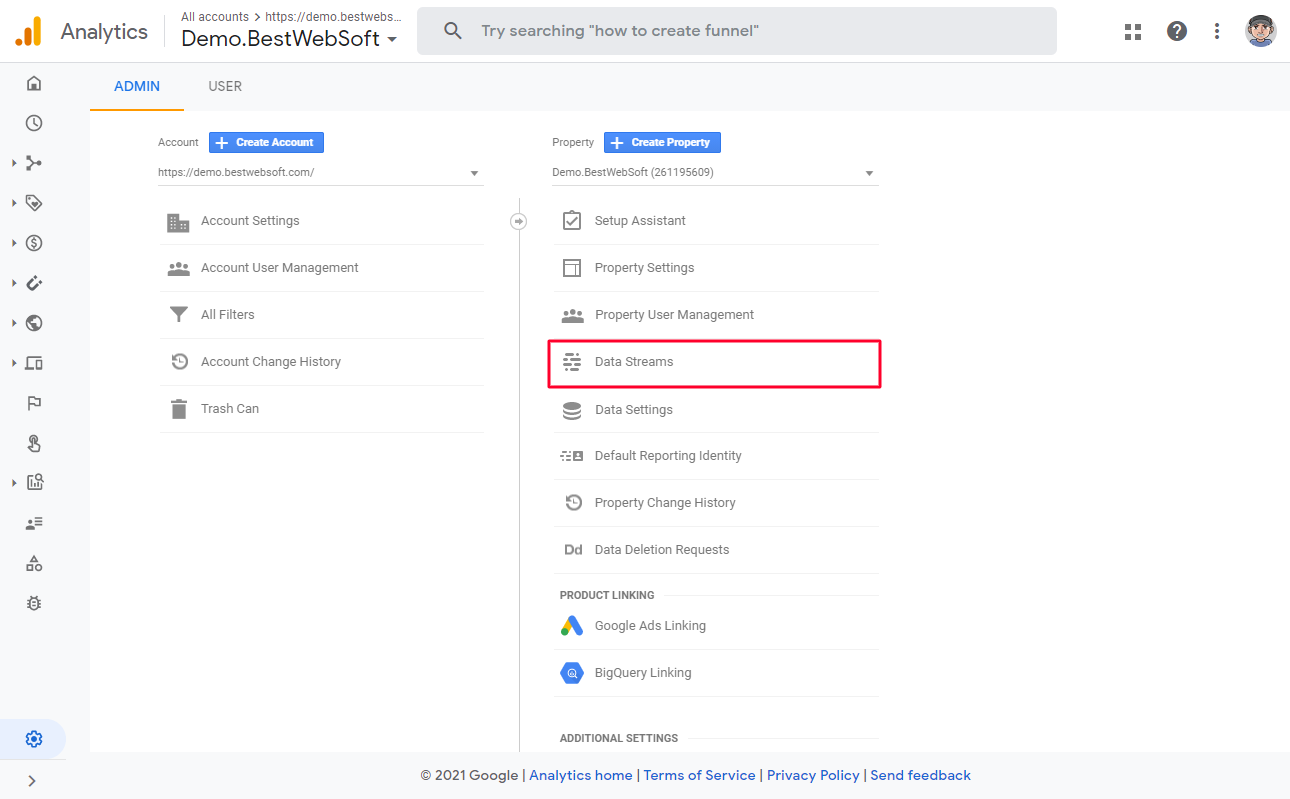Click the All accounts breadcrumb text
The width and height of the screenshot is (1290, 799).
215,17
